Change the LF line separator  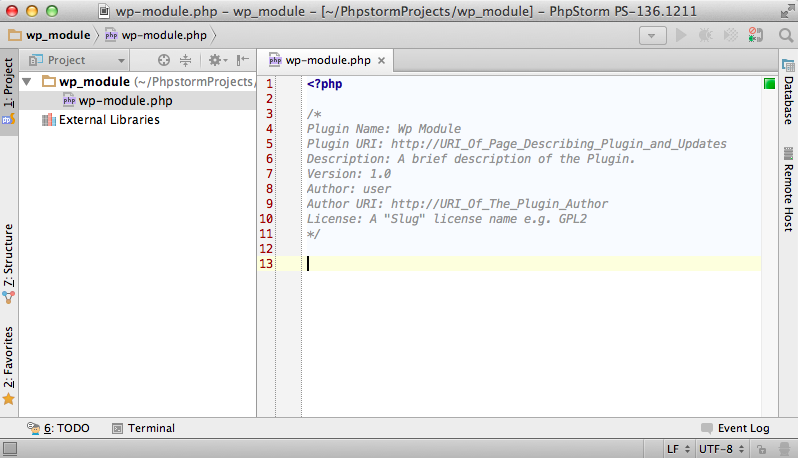pyautogui.click(x=678, y=449)
